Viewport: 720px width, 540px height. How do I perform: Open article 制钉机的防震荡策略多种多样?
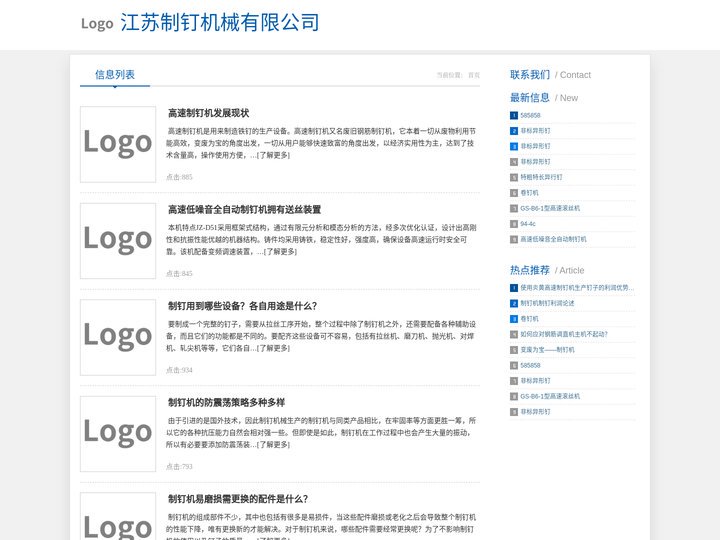point(226,402)
